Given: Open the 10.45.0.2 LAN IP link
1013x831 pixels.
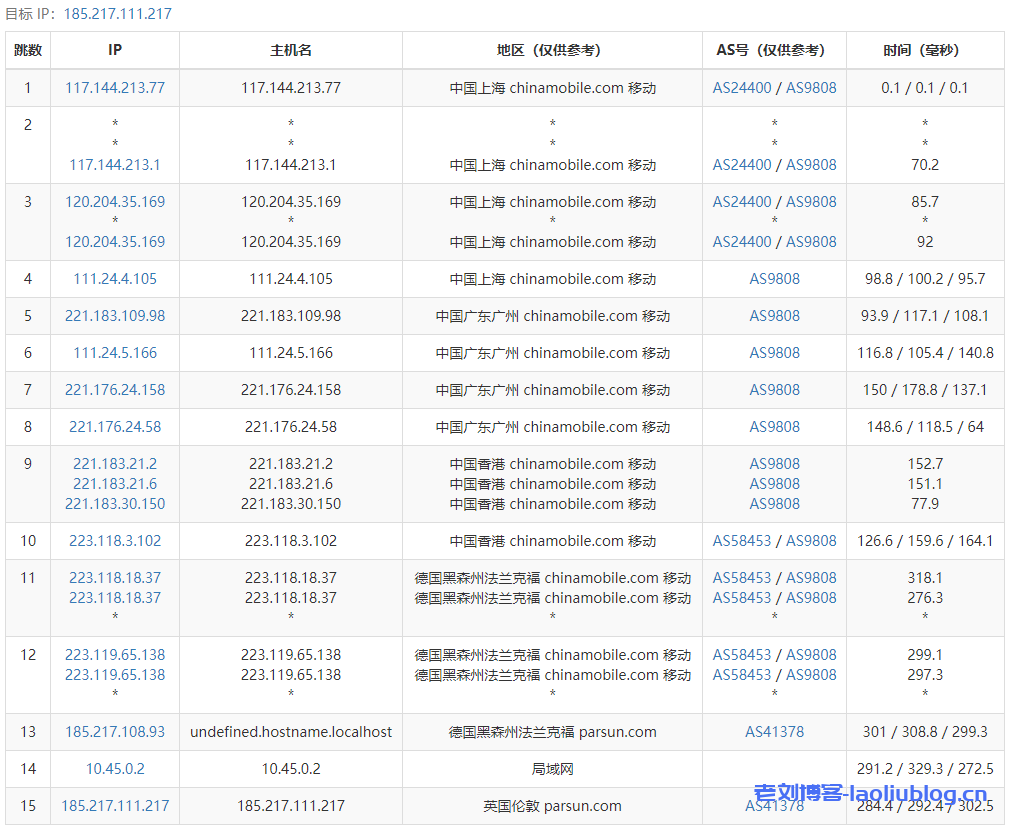Looking at the screenshot, I should tap(115, 769).
